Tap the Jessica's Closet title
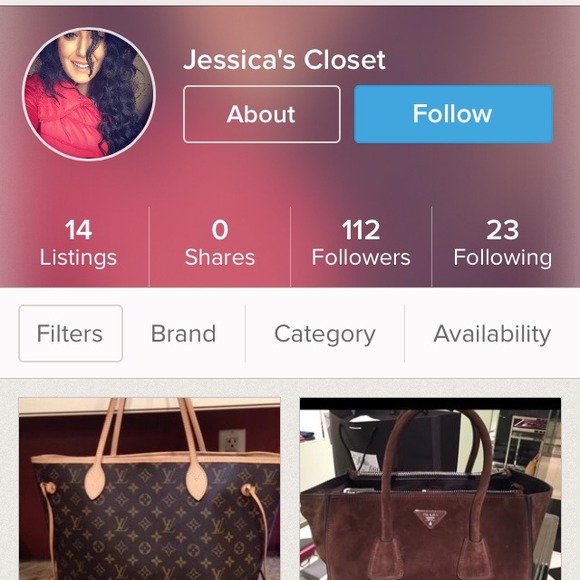580x580 pixels. pos(284,60)
